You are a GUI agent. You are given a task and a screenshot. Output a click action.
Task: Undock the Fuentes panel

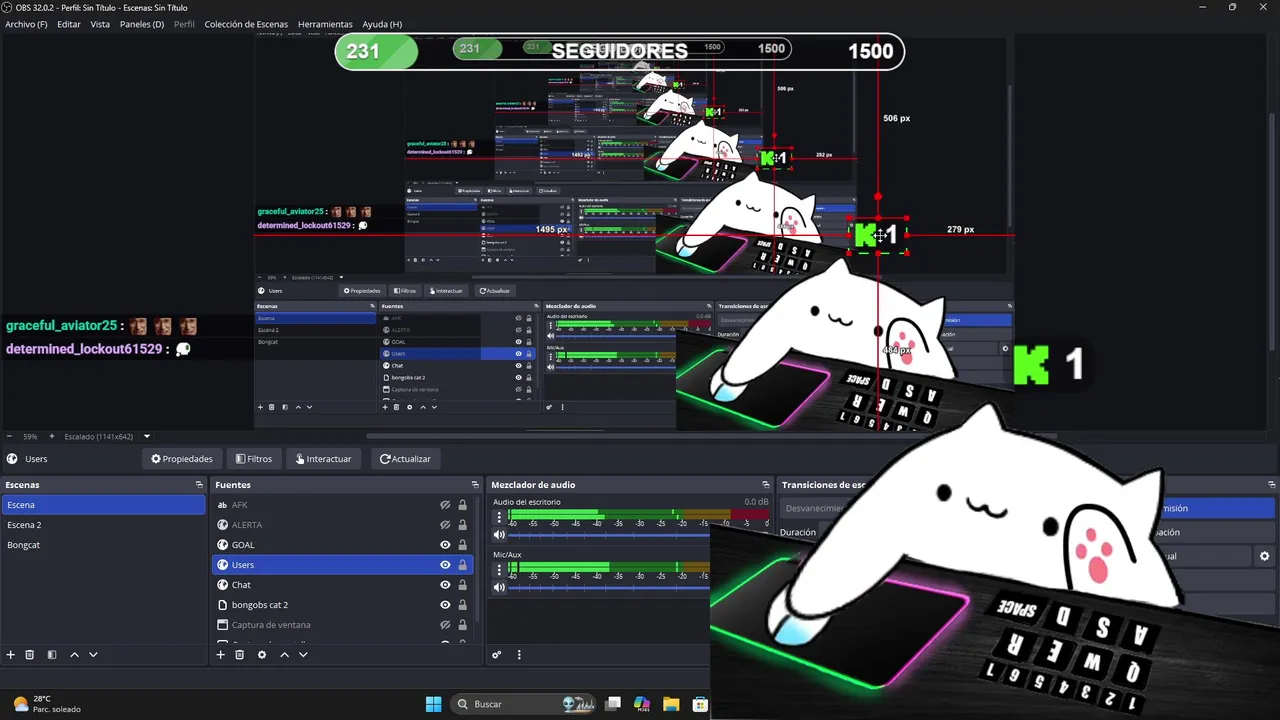tap(475, 485)
